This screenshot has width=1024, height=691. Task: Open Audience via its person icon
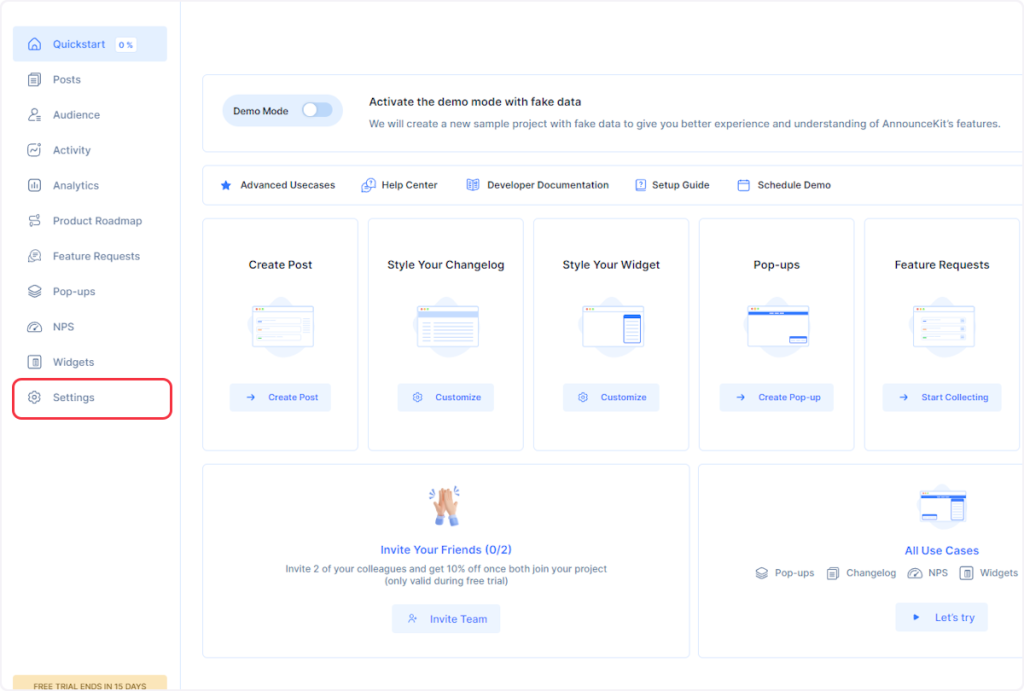(x=34, y=115)
